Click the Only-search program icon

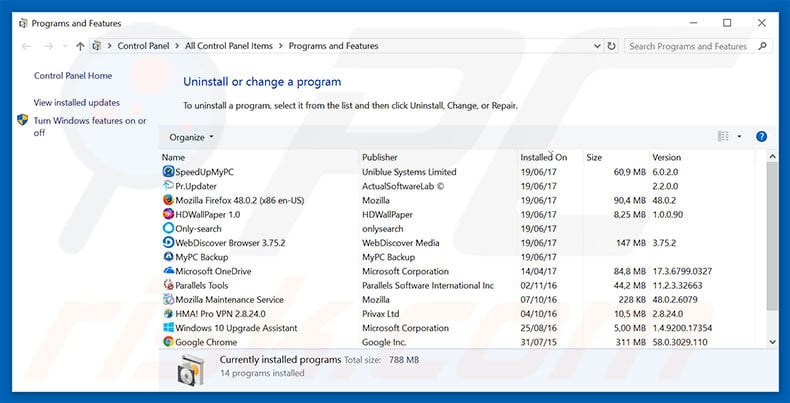point(168,228)
